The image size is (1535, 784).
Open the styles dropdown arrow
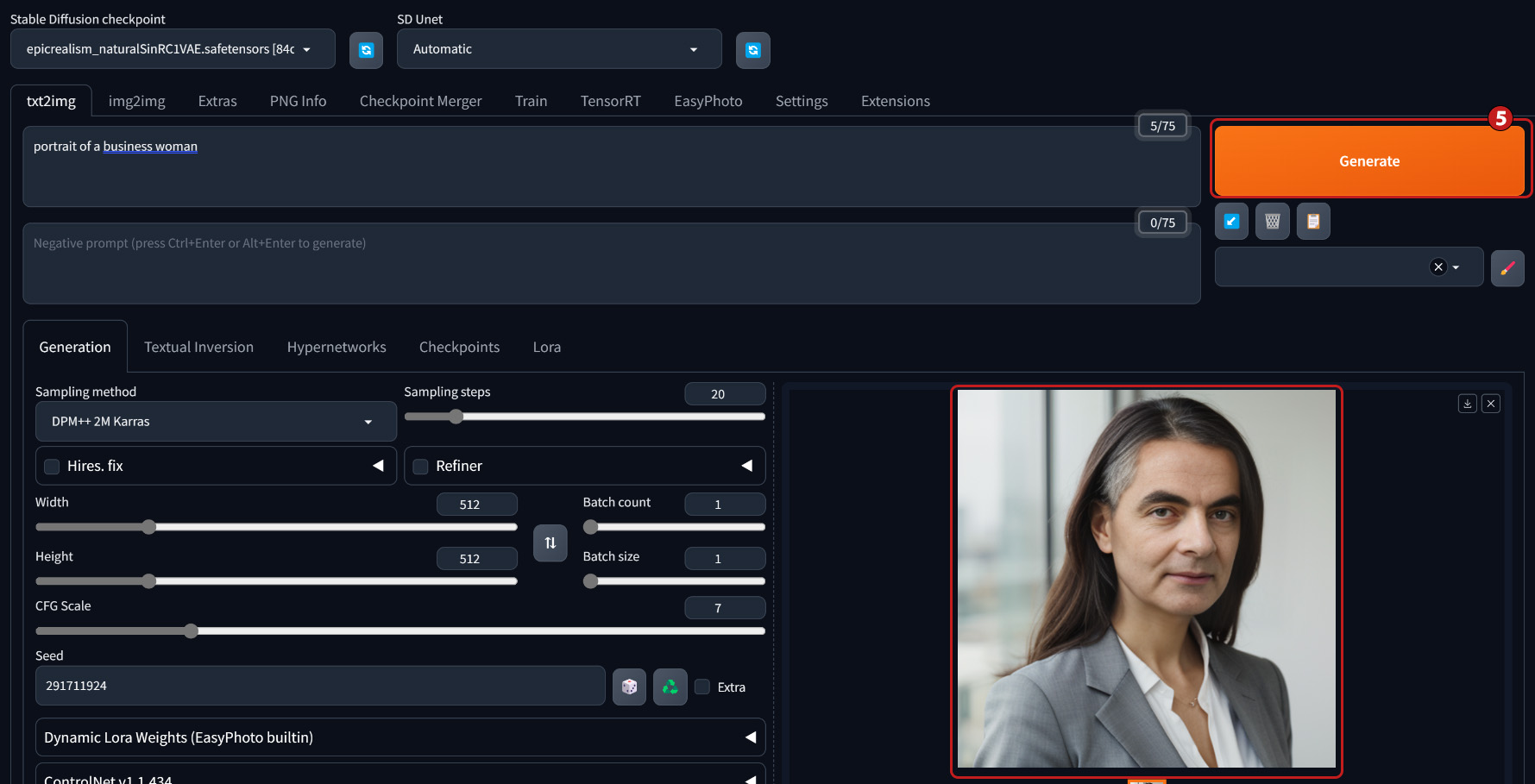1456,267
